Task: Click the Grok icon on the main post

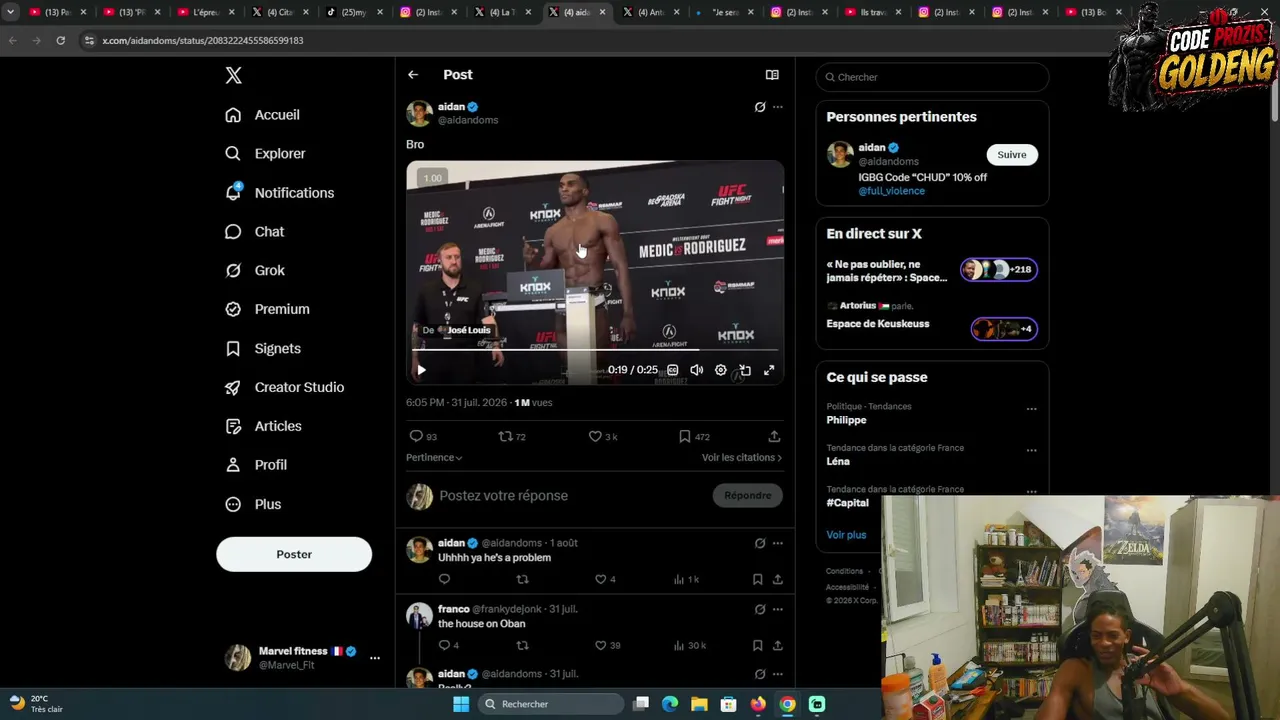Action: [x=760, y=107]
